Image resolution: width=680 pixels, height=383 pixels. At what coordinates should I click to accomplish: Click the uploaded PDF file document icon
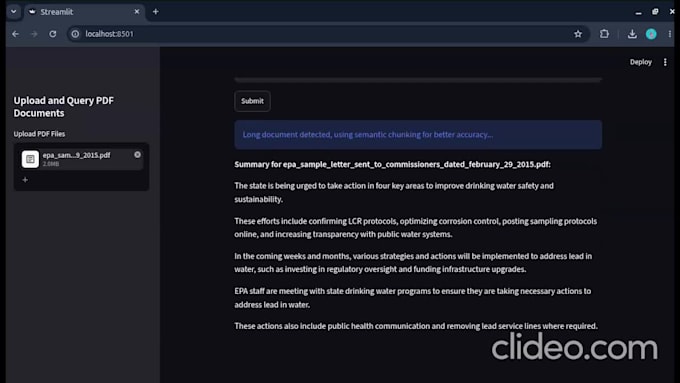click(x=30, y=159)
